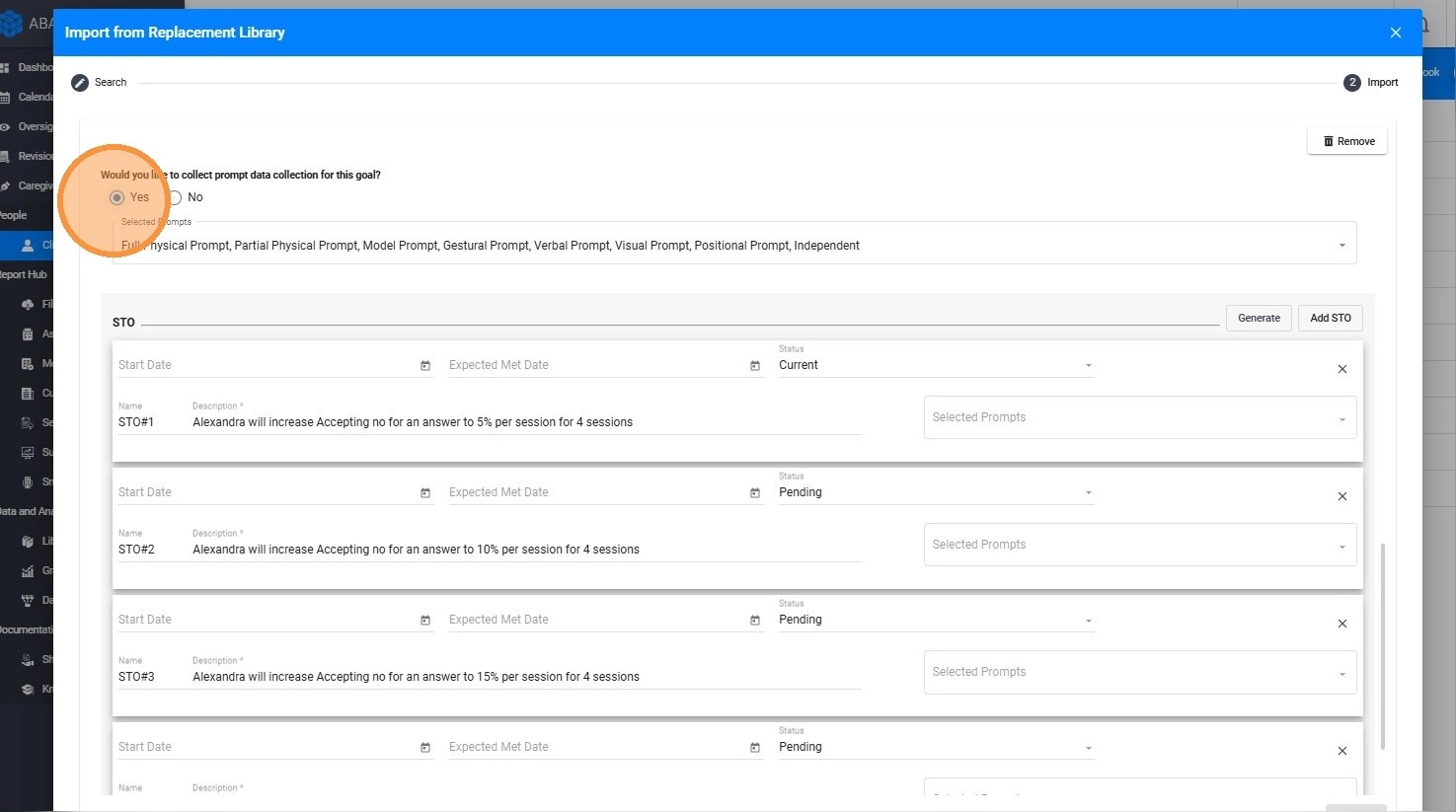Click the pencil icon of the Search step
Viewport: 1456px width, 812px height.
coord(80,83)
